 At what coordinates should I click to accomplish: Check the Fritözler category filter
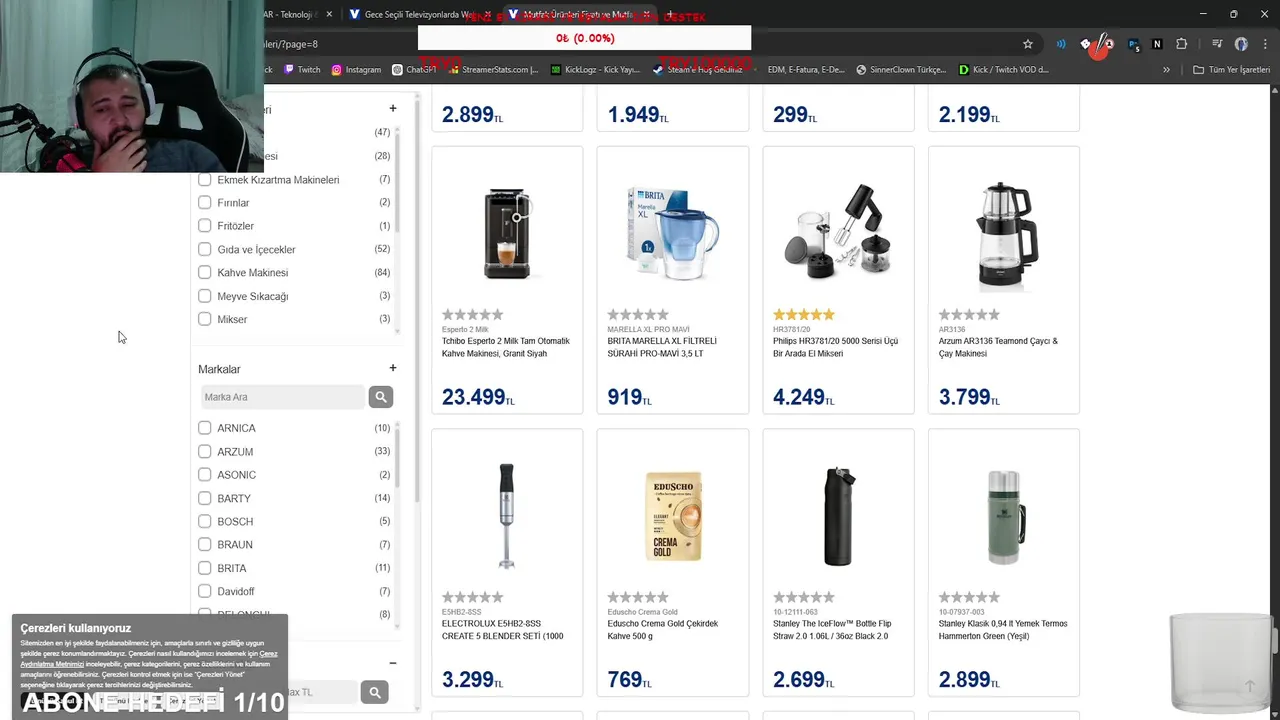click(x=204, y=226)
